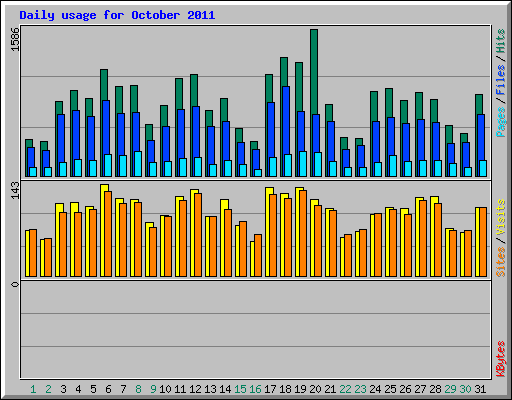The image size is (512, 400).
Task: Click the green hits bar for day 12
Action: (194, 90)
